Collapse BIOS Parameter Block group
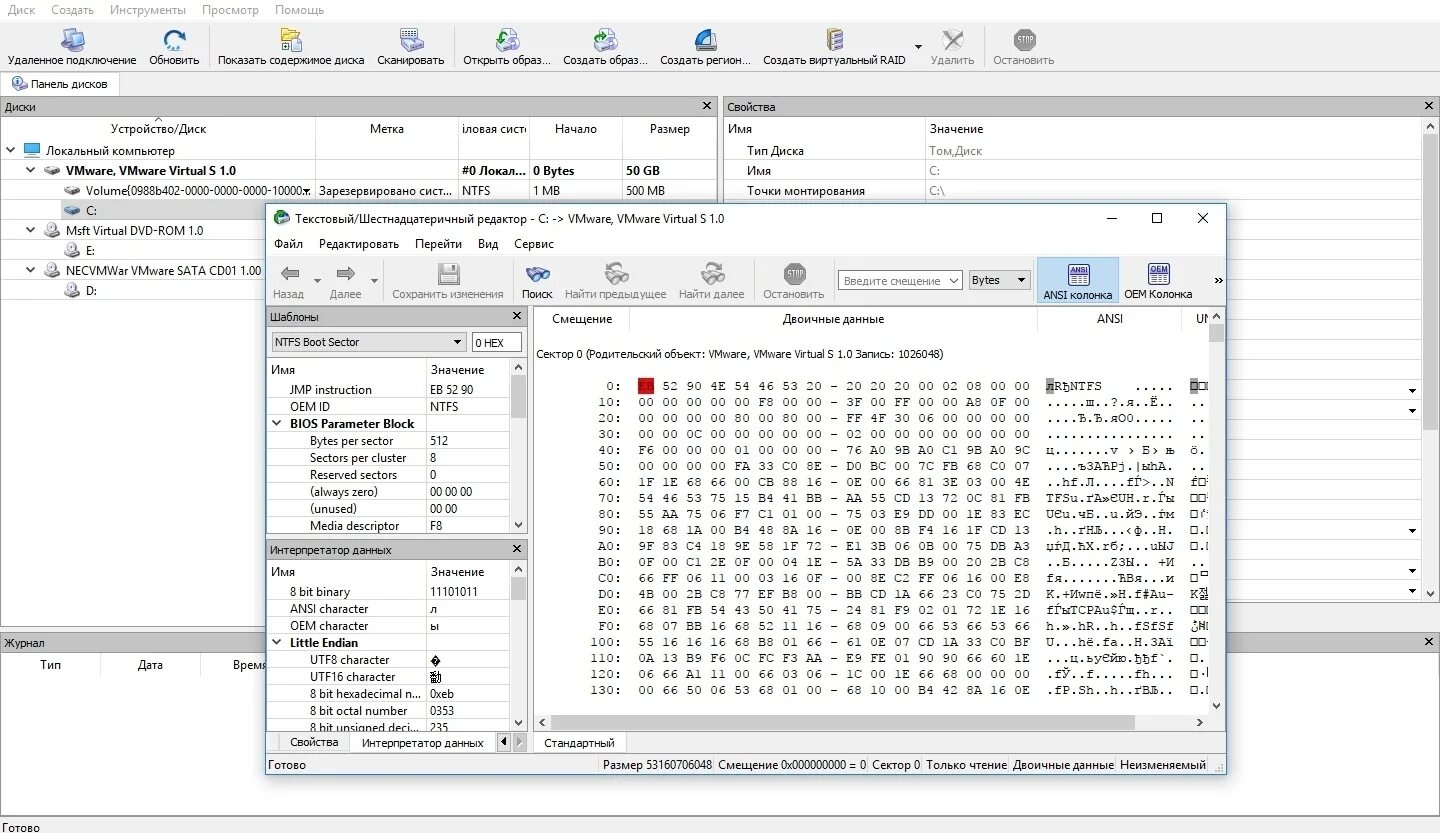 pos(277,423)
